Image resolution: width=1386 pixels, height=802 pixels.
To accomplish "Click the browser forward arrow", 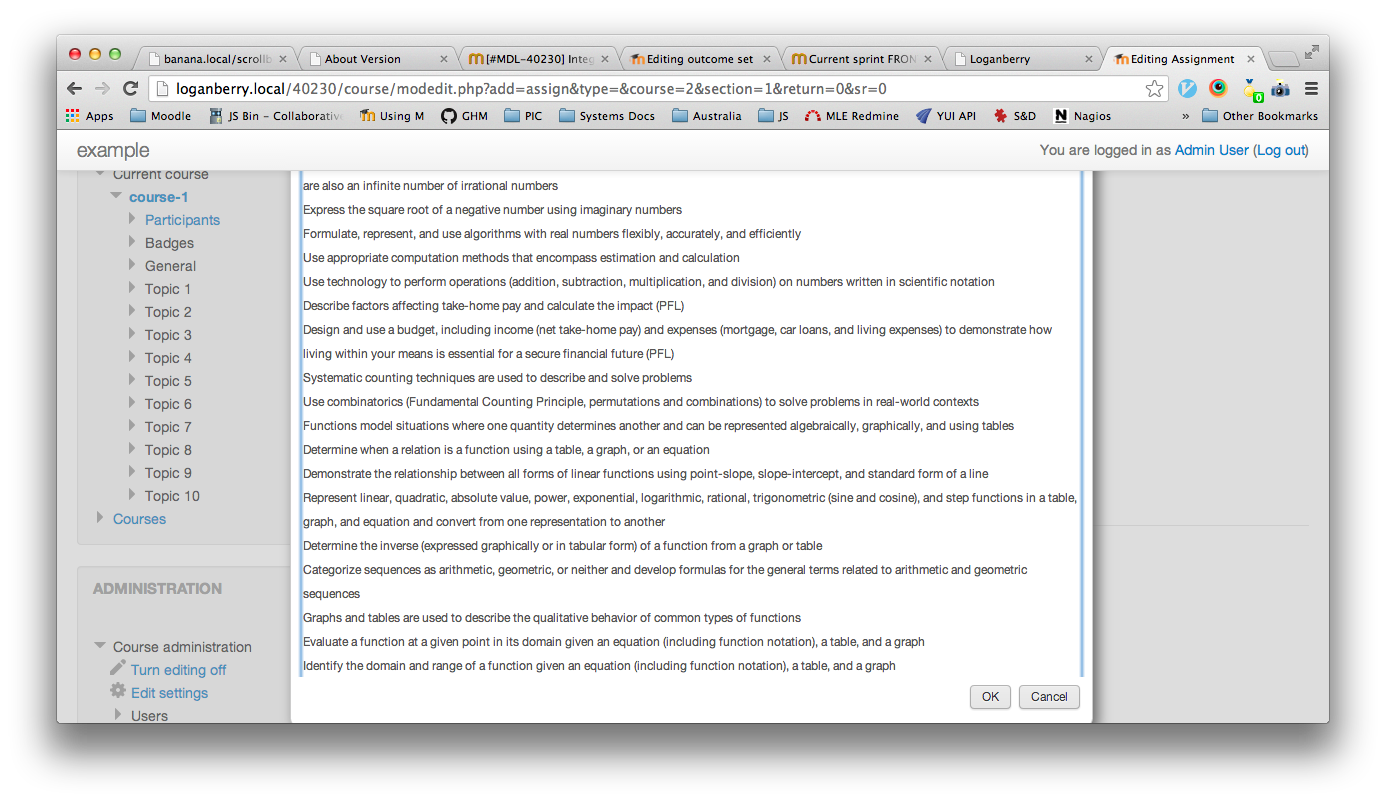I will [102, 88].
